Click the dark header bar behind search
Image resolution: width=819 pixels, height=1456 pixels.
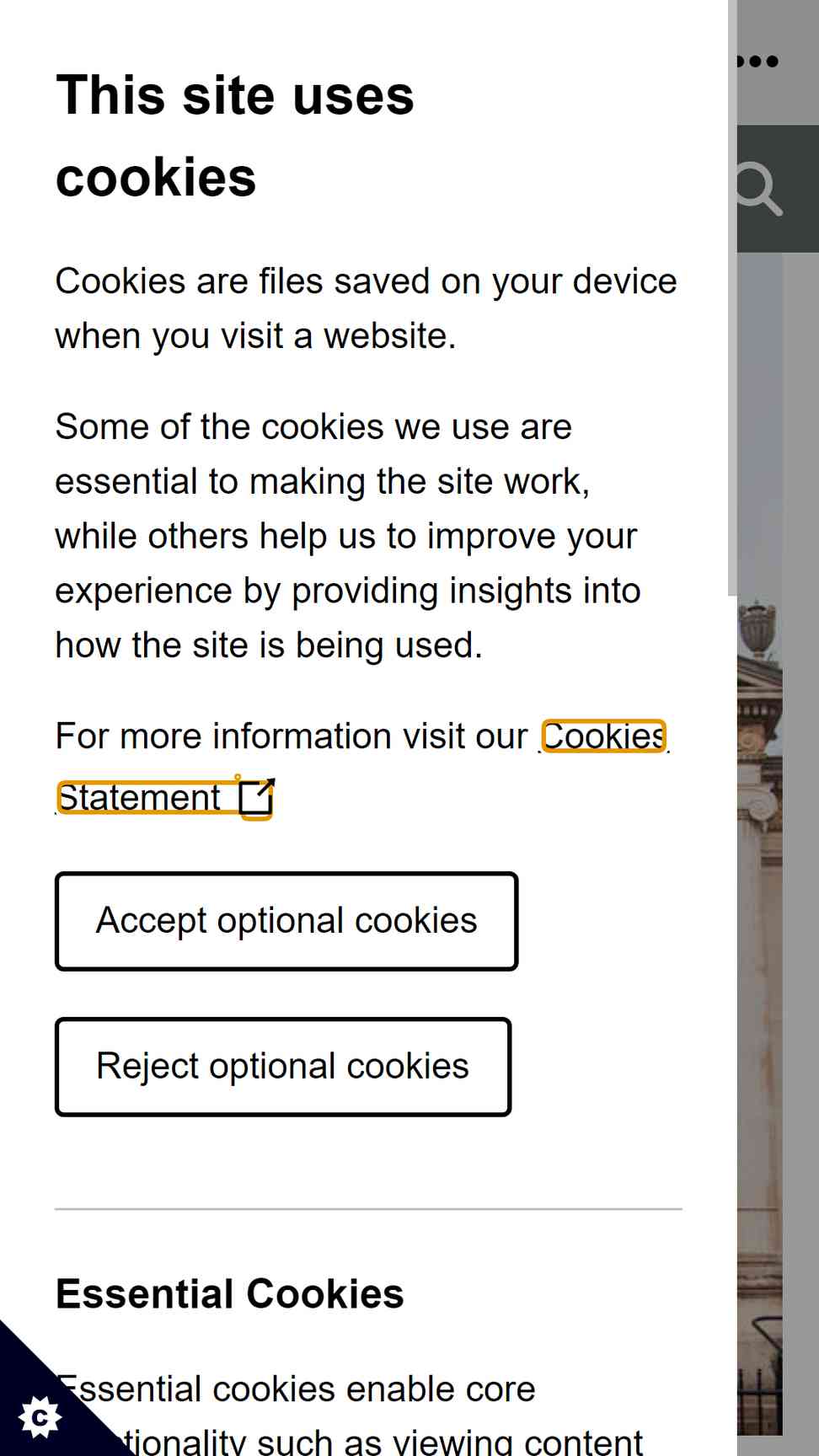coord(778,189)
